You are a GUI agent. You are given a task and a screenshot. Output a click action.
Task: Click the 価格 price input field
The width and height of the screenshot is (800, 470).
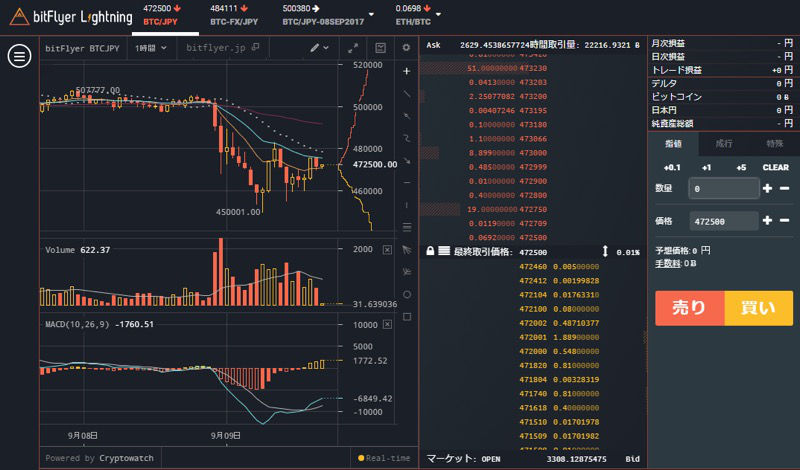723,221
